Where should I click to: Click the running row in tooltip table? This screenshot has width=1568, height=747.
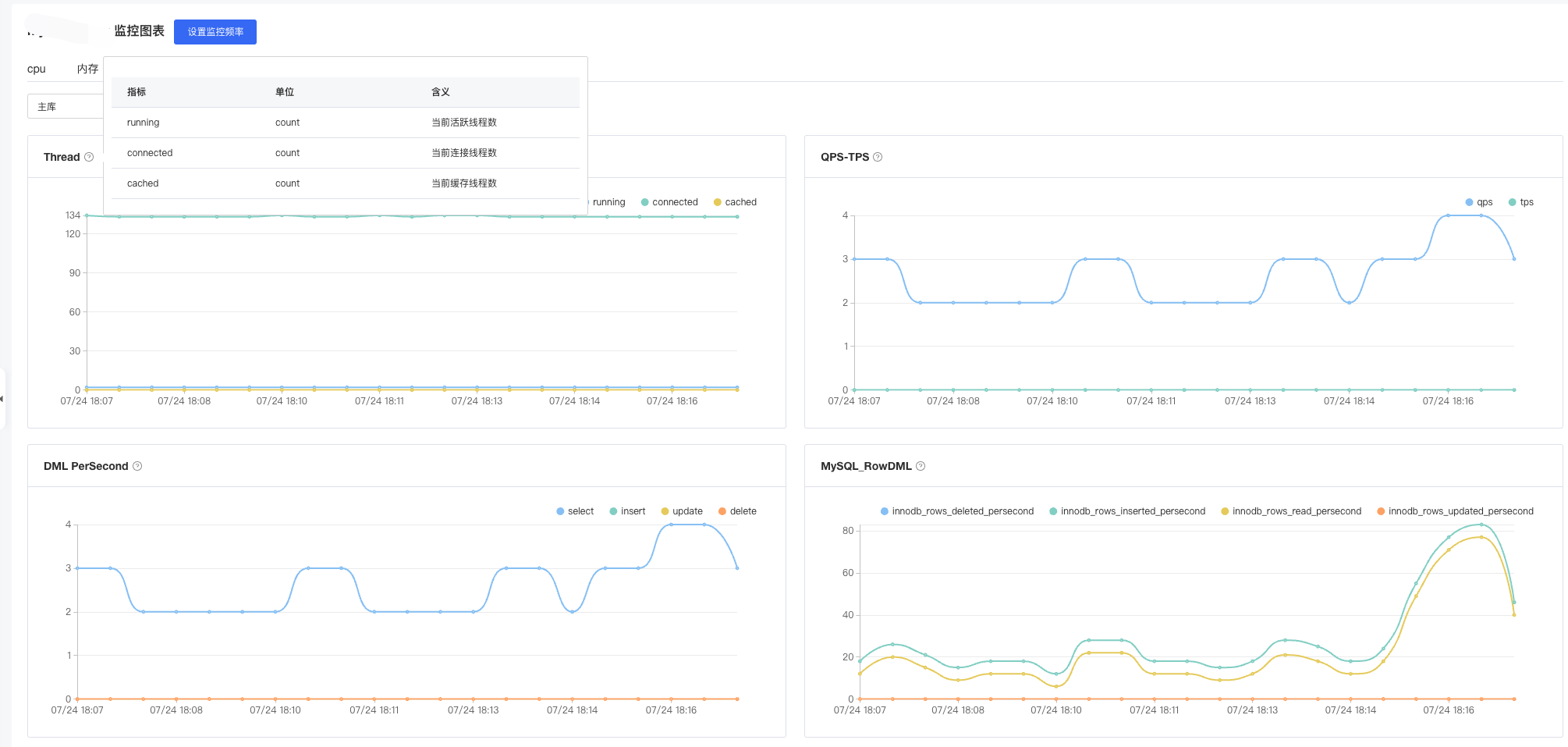[x=346, y=123]
